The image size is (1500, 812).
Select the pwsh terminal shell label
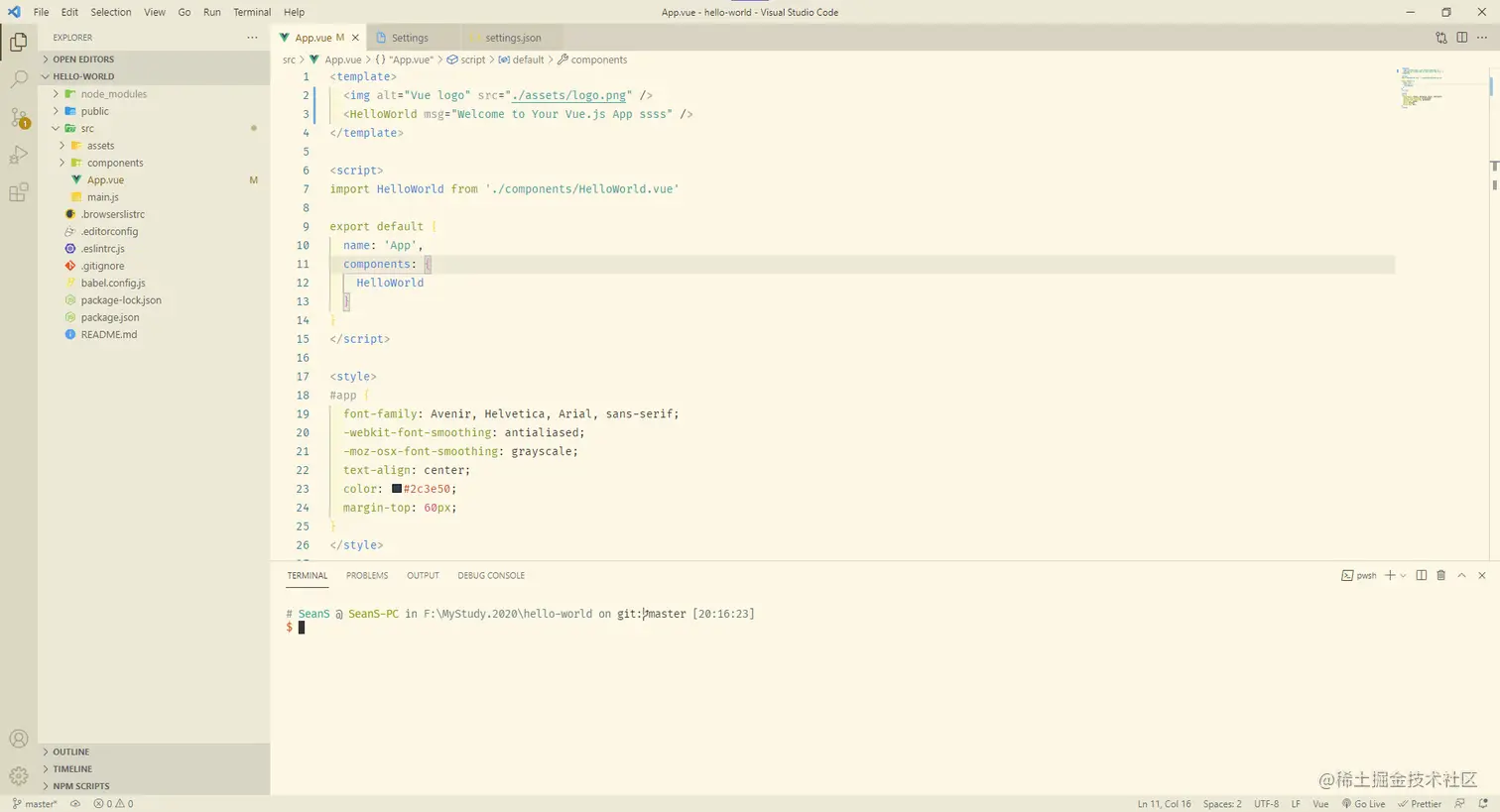[x=1359, y=576]
